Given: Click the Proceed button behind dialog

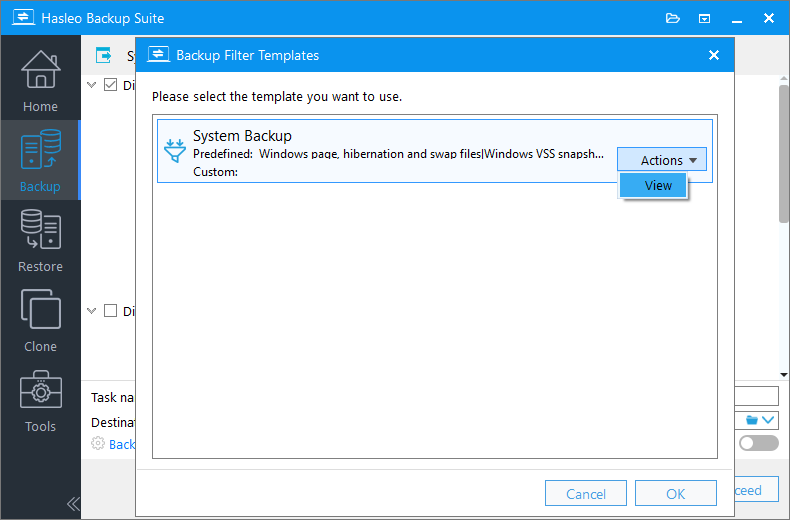Looking at the screenshot, I should 756,490.
